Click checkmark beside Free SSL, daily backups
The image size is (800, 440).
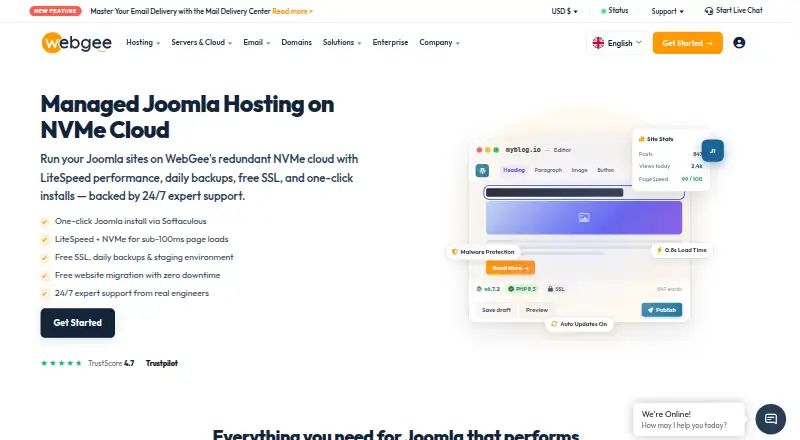point(45,258)
